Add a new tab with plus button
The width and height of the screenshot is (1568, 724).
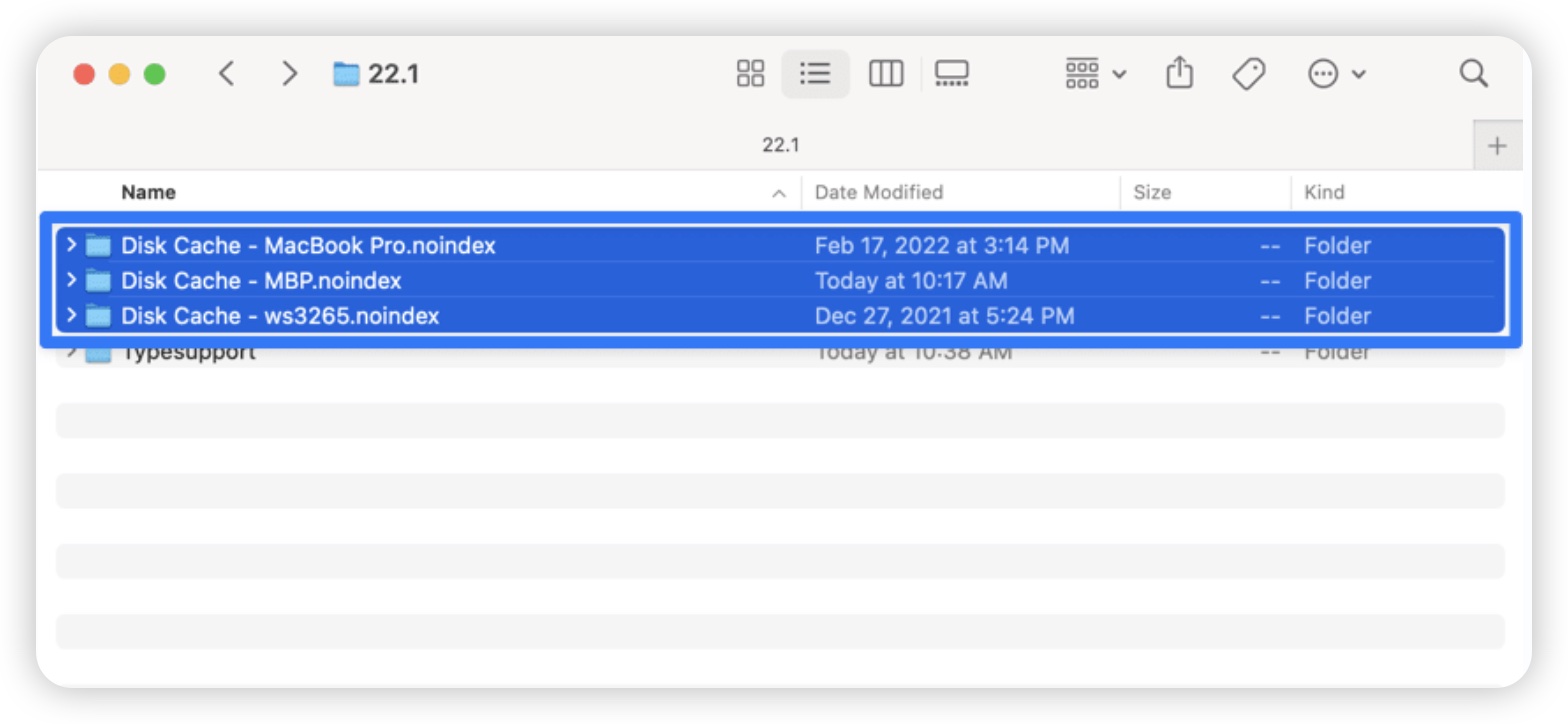tap(1497, 146)
